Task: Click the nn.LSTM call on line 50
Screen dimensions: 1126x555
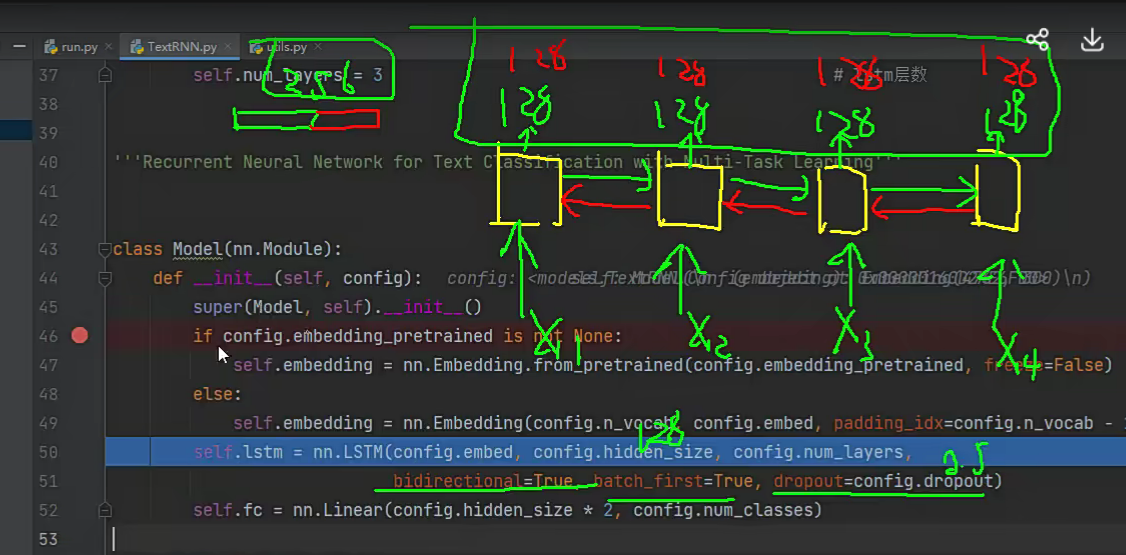Action: pos(336,452)
